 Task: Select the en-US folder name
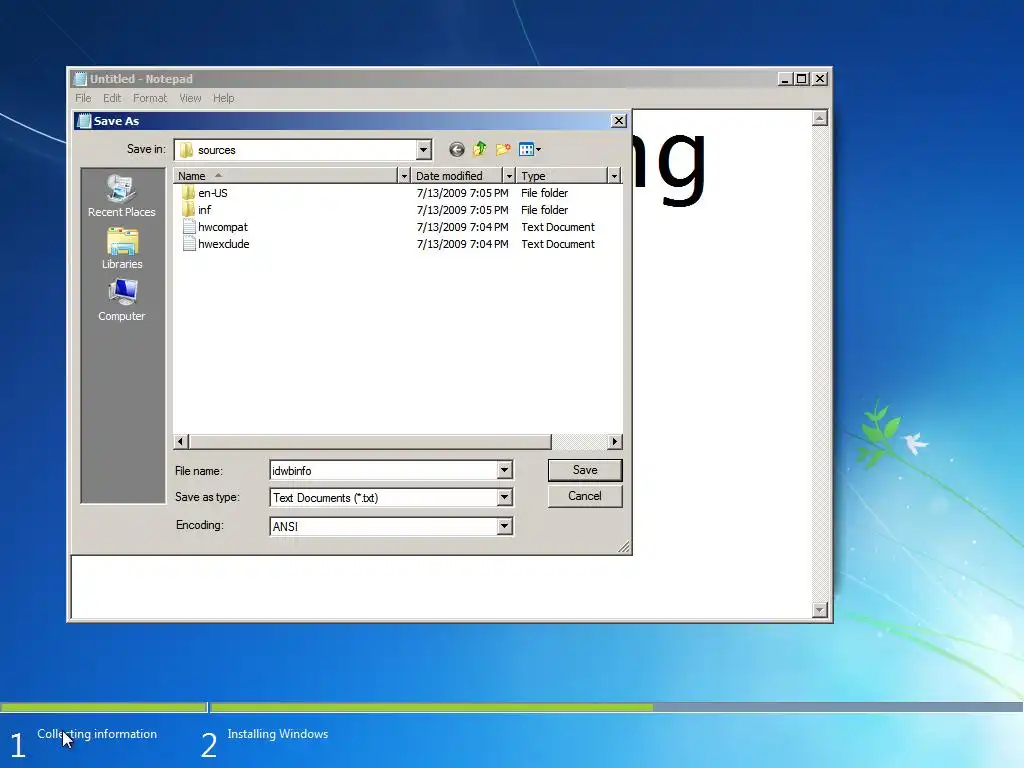[x=213, y=193]
